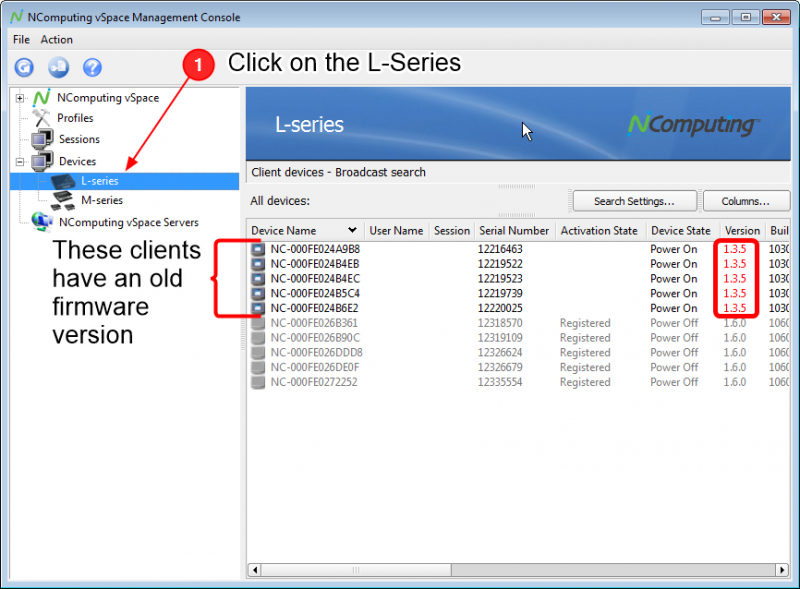
Task: Select device name NC-000FE026DE0F
Action: point(315,367)
